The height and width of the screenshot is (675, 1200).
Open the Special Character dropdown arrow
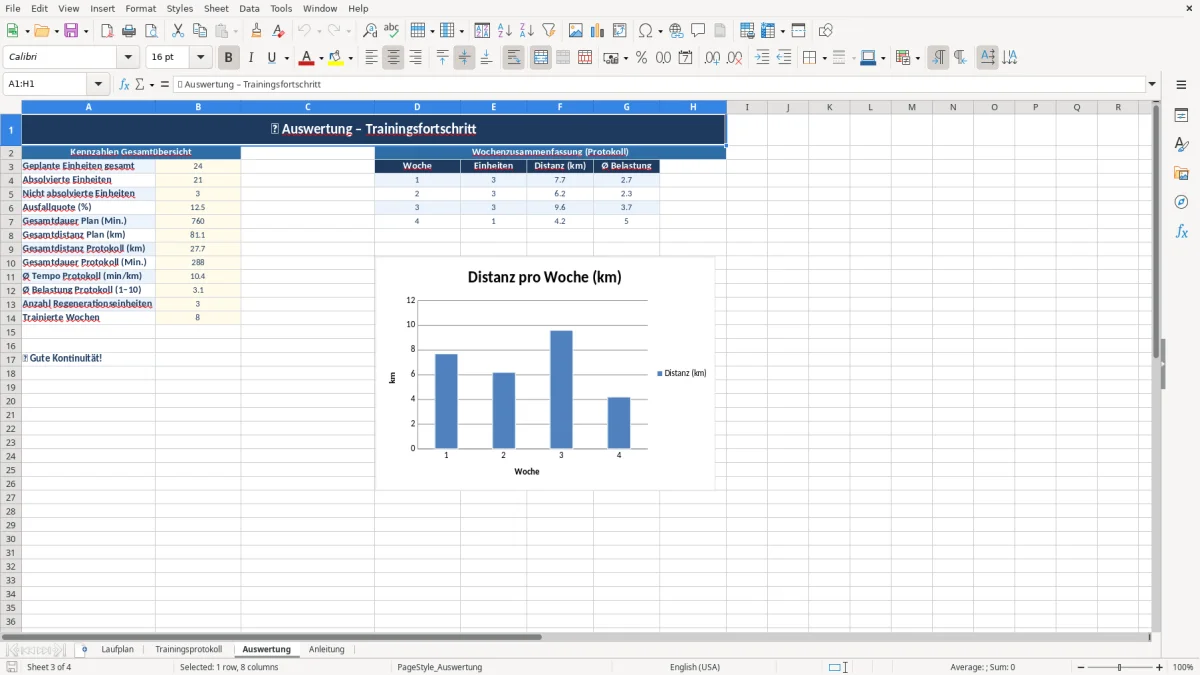coord(661,31)
